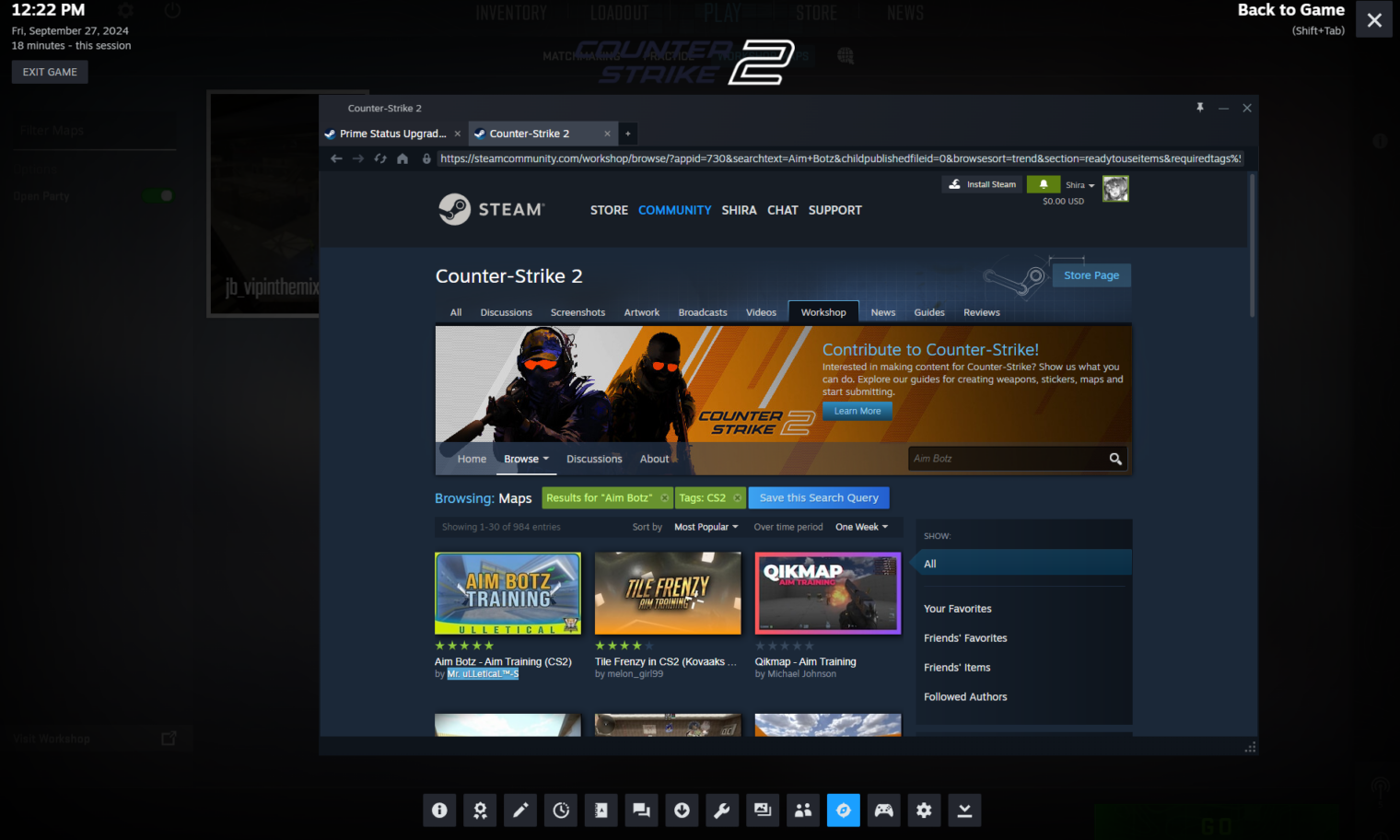1400x840 pixels.
Task: Select the Workshop tab
Action: (x=823, y=312)
